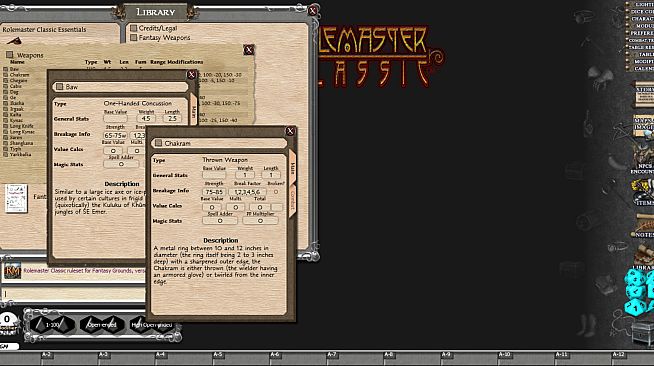This screenshot has width=654, height=366.
Task: Click the Fantasy Weapons document thumbnail
Action: [16, 198]
